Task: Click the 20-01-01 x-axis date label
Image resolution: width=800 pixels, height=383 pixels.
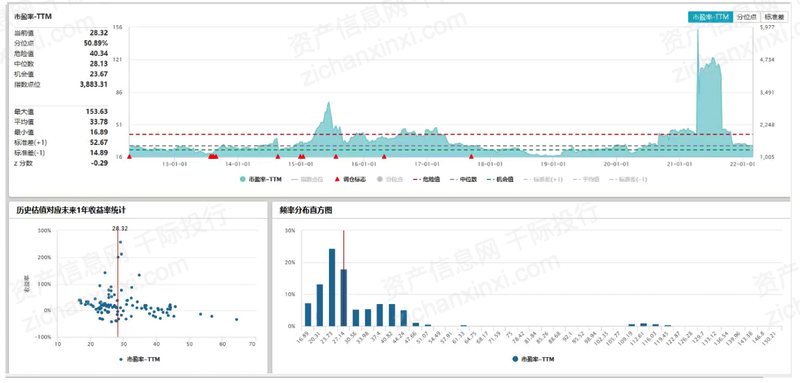Action: click(x=616, y=164)
